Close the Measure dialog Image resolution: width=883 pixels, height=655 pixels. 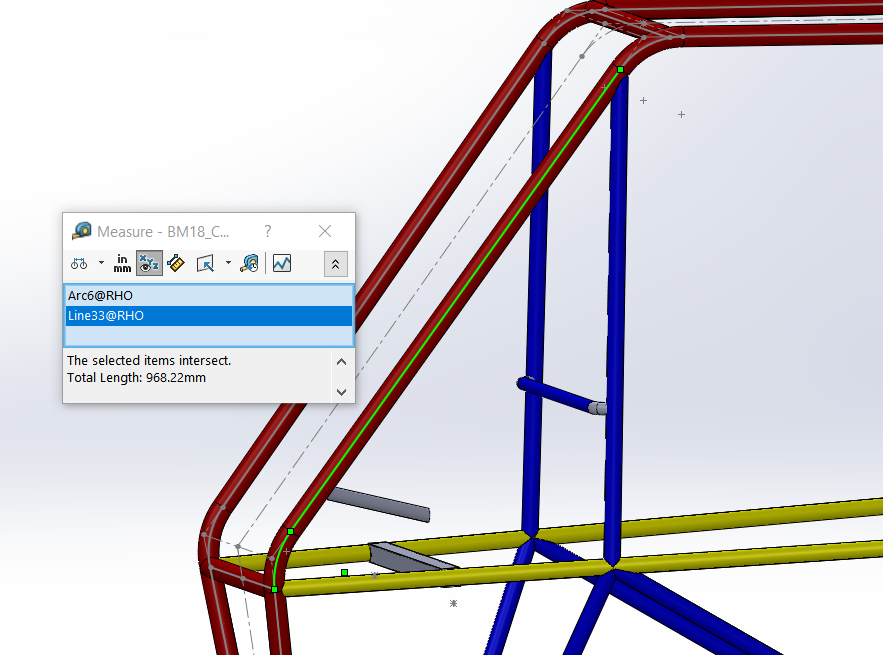(325, 231)
